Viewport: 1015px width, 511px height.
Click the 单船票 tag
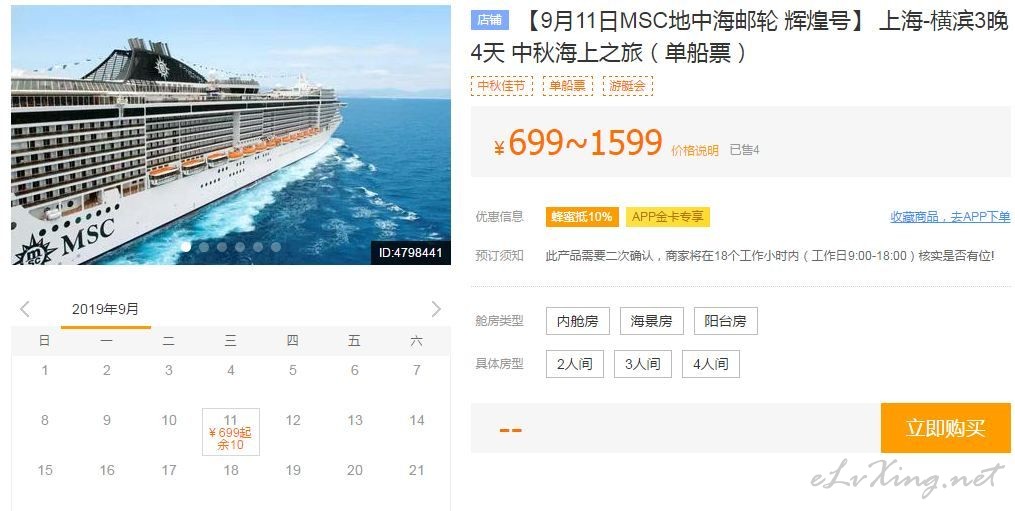pyautogui.click(x=568, y=85)
